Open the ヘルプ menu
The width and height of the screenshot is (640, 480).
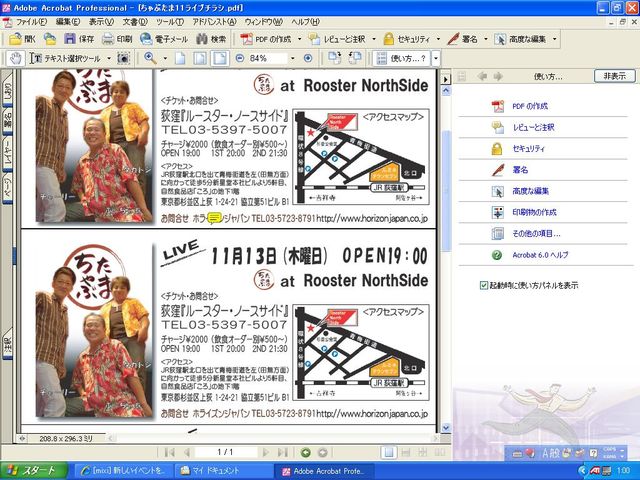point(305,22)
